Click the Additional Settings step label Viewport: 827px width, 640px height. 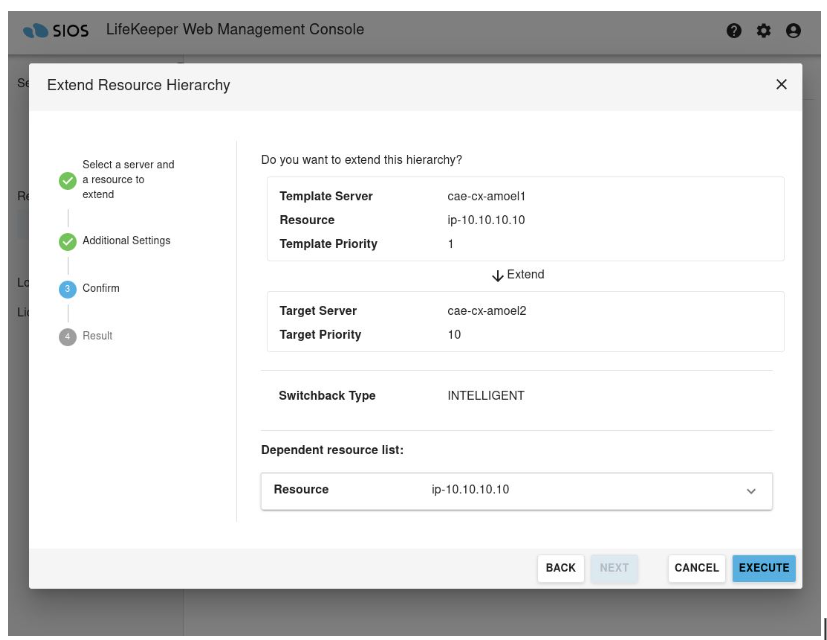126,241
